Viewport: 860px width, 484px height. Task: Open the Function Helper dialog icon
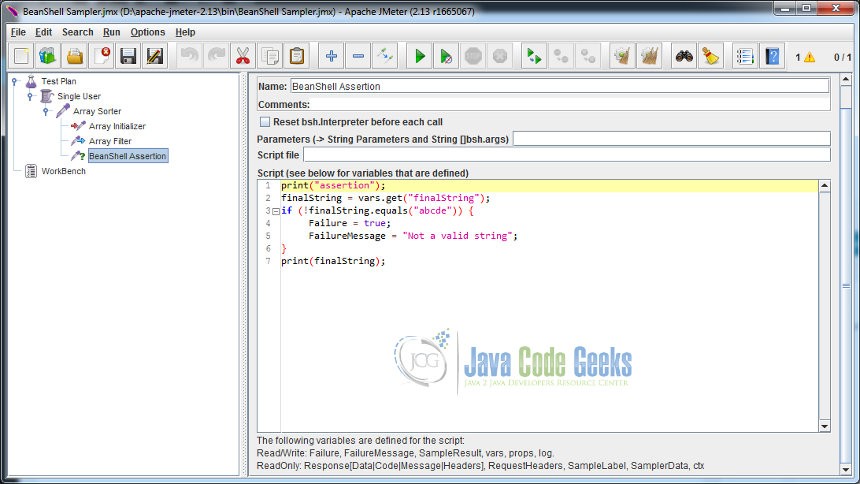[x=745, y=56]
